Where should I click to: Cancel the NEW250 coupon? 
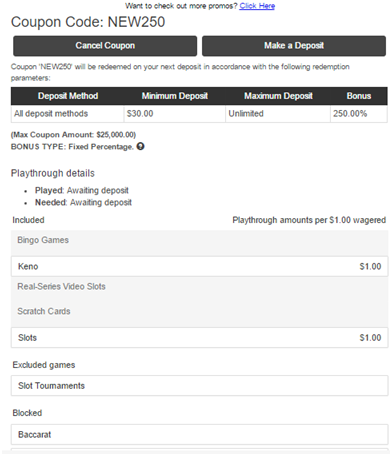pyautogui.click(x=105, y=46)
